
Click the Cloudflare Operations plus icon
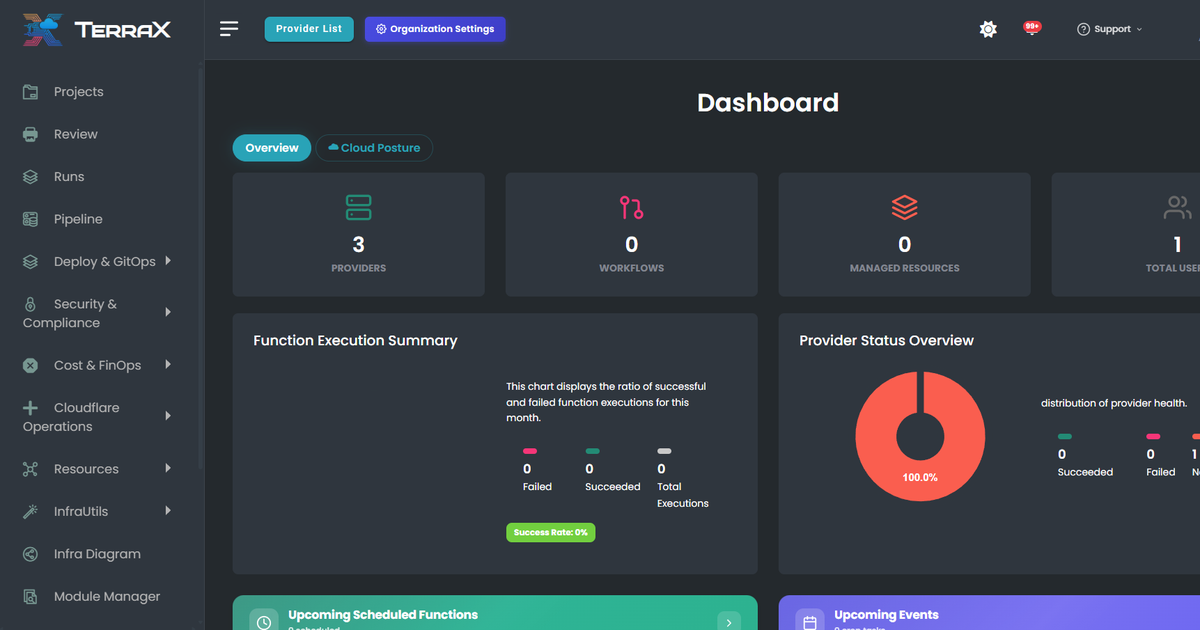31,408
